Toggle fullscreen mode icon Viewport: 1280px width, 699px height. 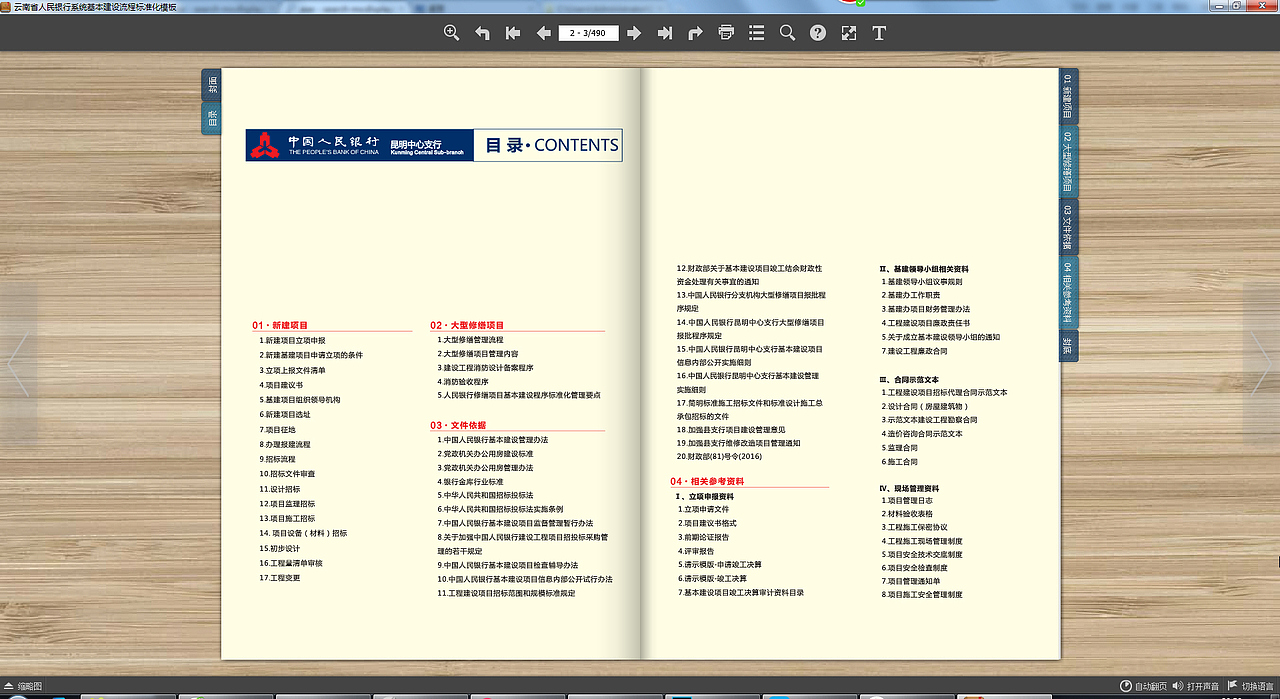click(849, 33)
